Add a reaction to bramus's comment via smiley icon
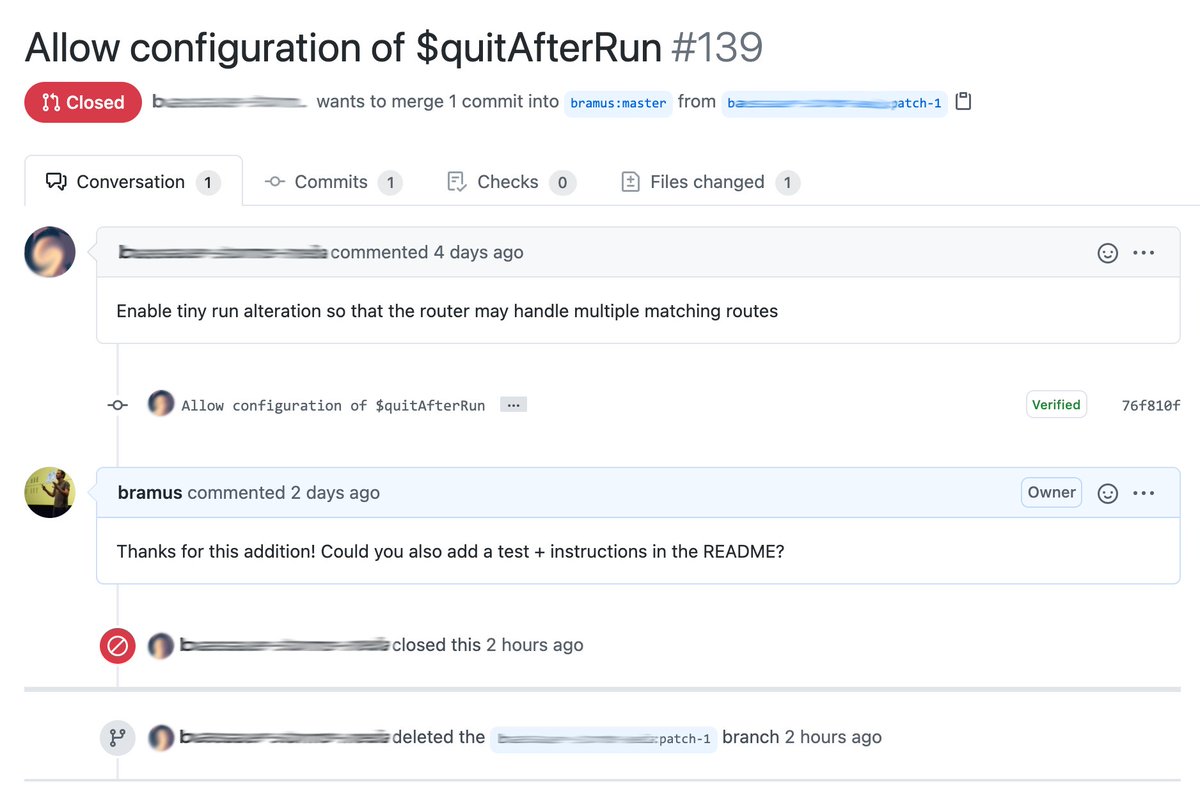 [1107, 492]
